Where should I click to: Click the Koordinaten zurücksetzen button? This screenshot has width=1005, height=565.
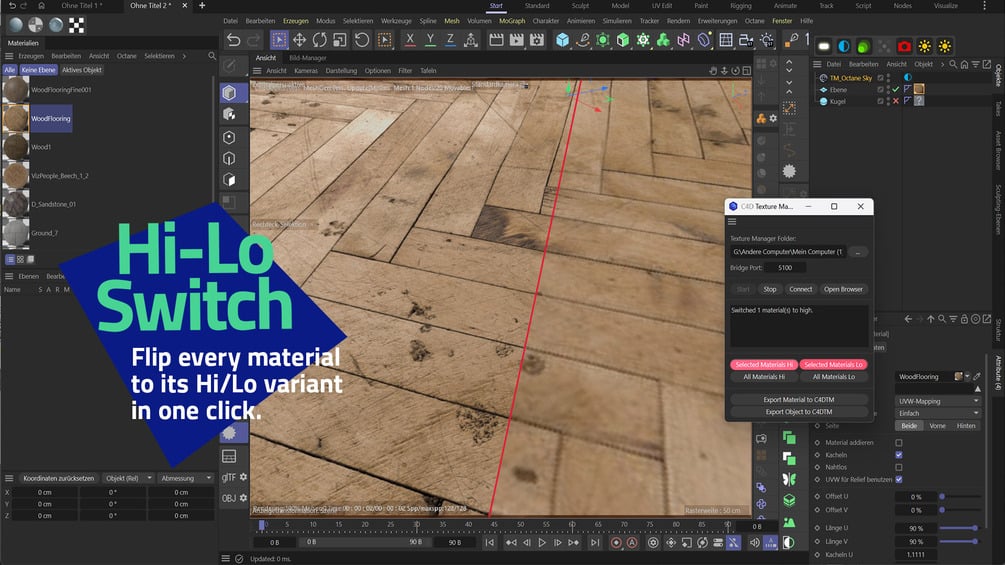[58, 479]
